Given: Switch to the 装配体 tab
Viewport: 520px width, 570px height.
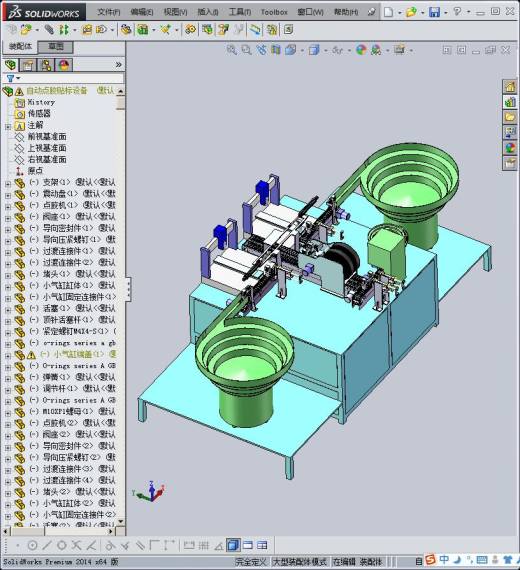Looking at the screenshot, I should [20, 47].
